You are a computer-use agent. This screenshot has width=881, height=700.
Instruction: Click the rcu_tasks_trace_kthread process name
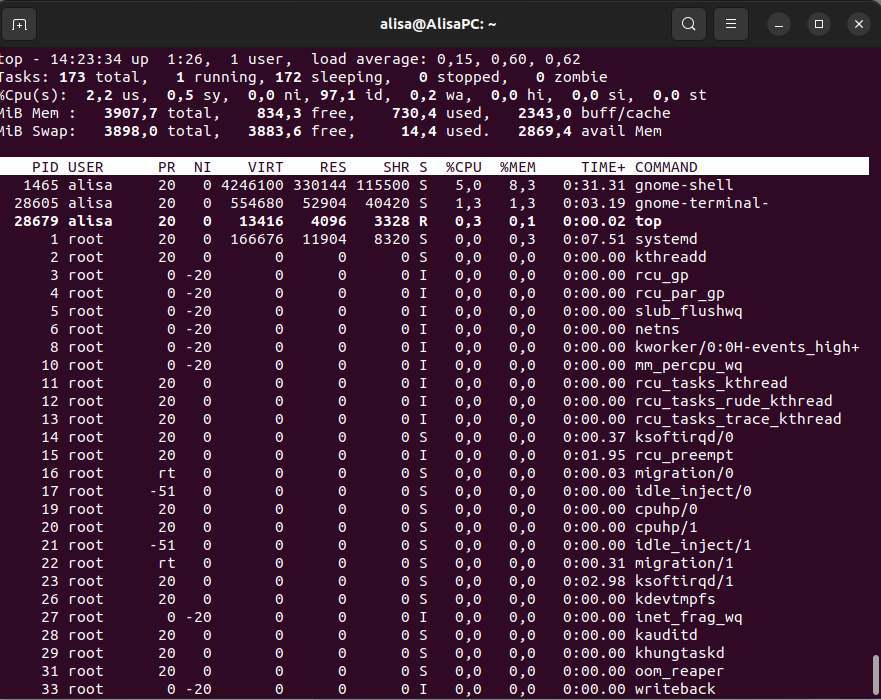pyautogui.click(x=738, y=419)
